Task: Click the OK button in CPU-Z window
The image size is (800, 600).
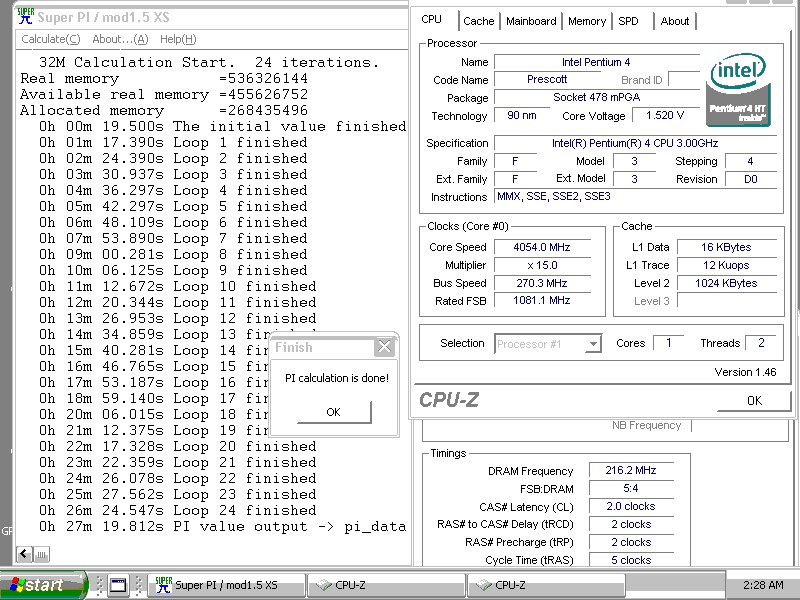Action: tap(754, 401)
